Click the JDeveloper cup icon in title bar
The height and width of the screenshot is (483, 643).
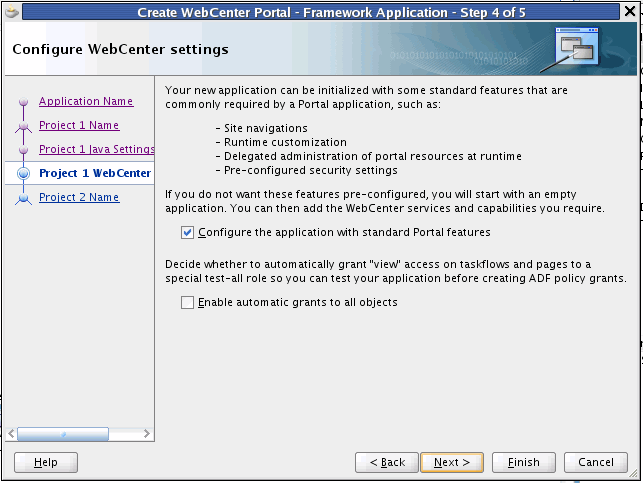(x=12, y=11)
